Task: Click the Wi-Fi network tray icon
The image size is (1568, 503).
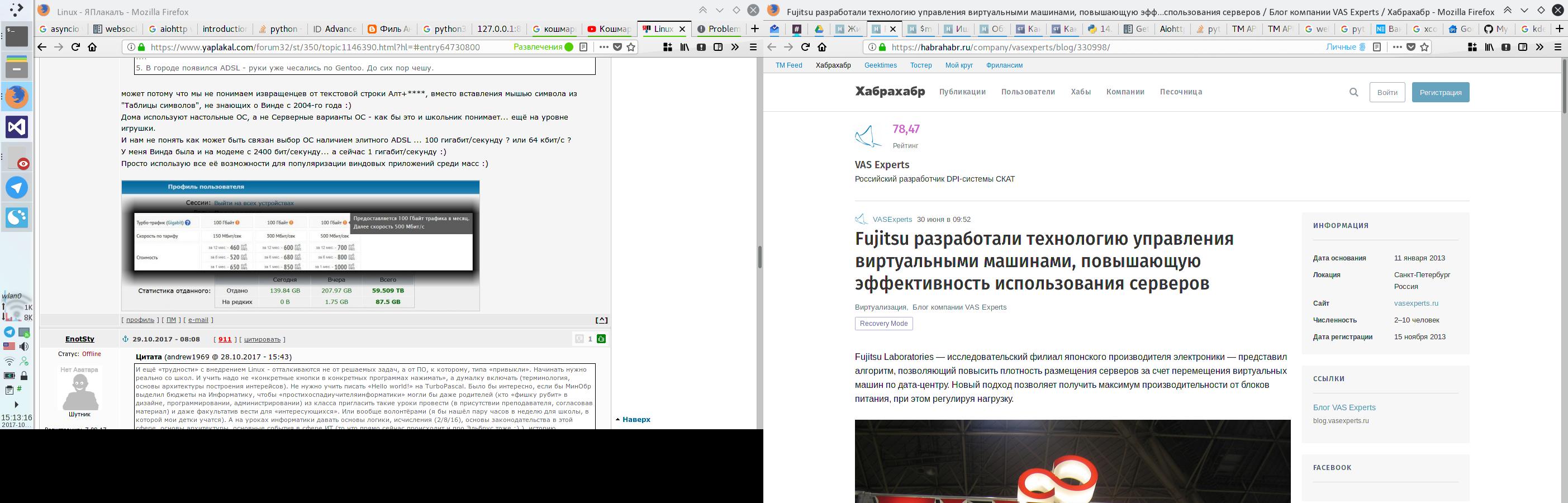Action: coord(9,361)
